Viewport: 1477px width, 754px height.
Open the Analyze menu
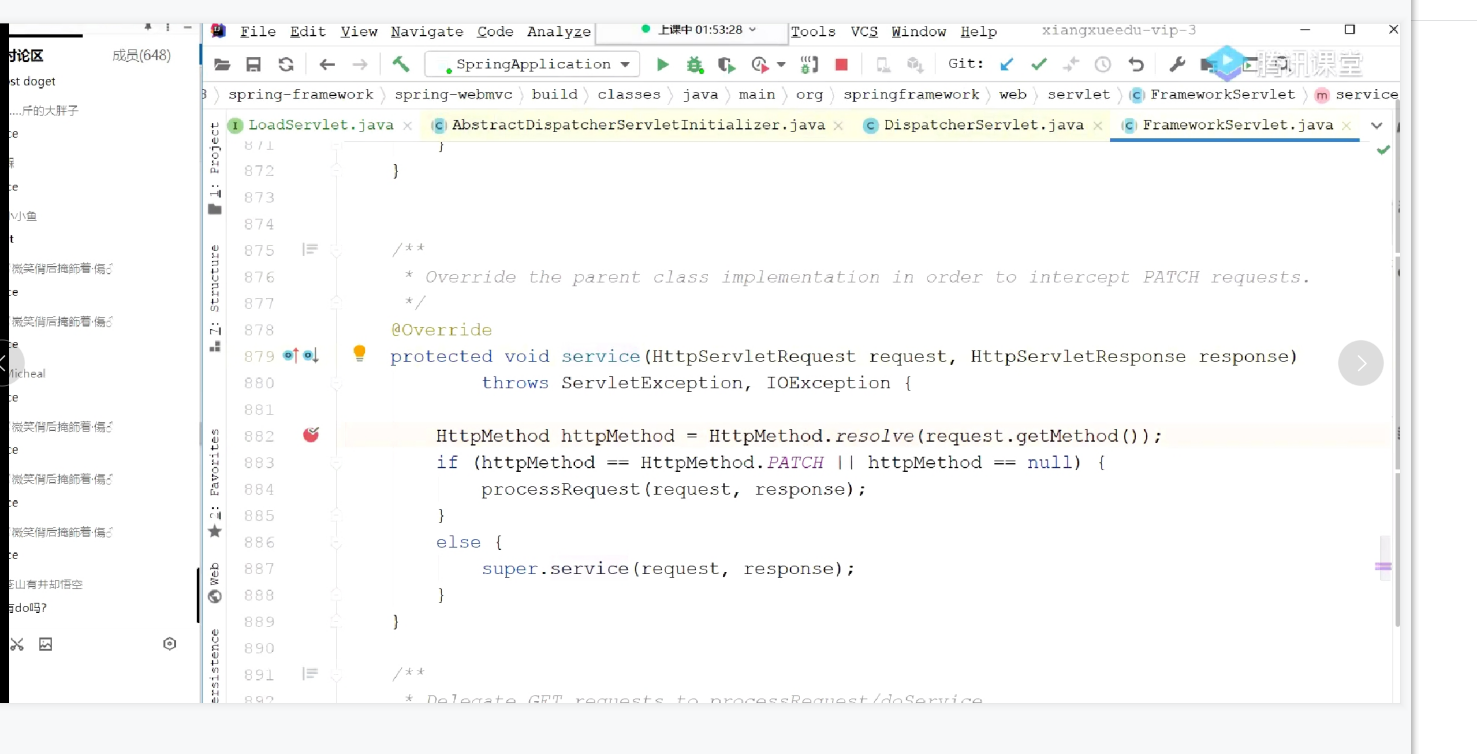tap(559, 32)
